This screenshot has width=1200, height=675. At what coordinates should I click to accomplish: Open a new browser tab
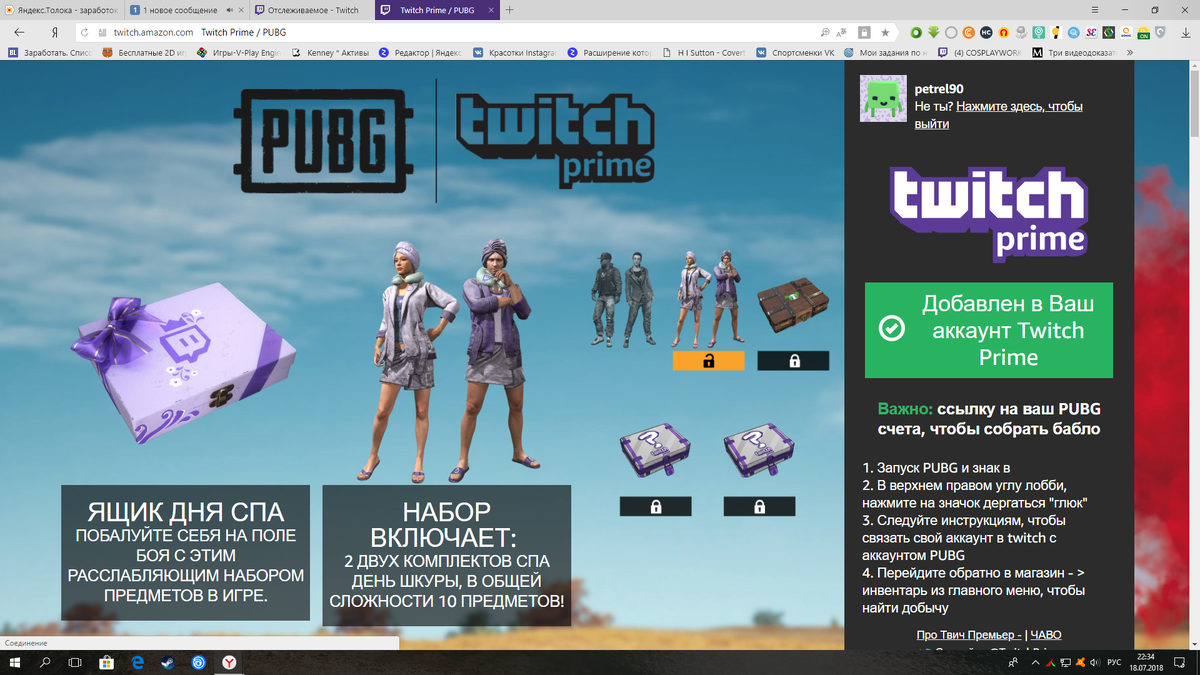pos(509,10)
